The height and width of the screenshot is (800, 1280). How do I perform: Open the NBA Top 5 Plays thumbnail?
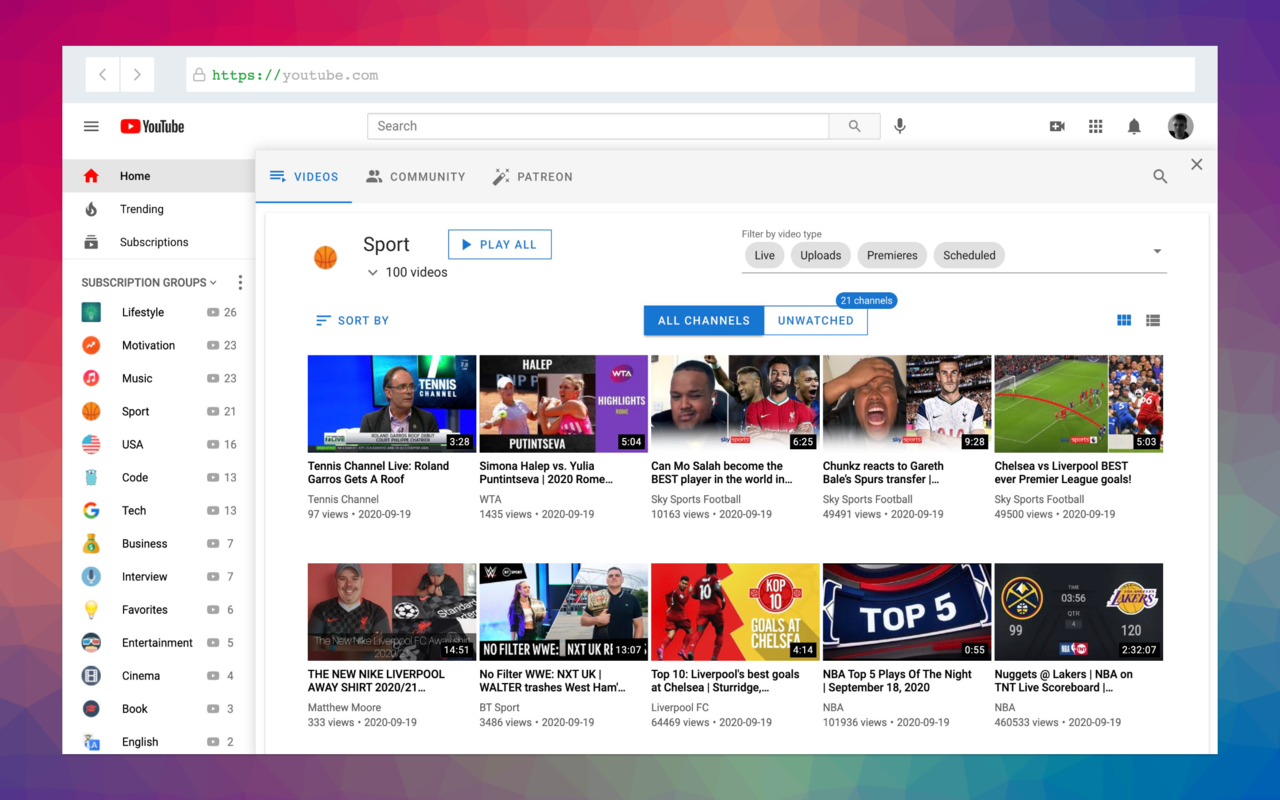[907, 612]
